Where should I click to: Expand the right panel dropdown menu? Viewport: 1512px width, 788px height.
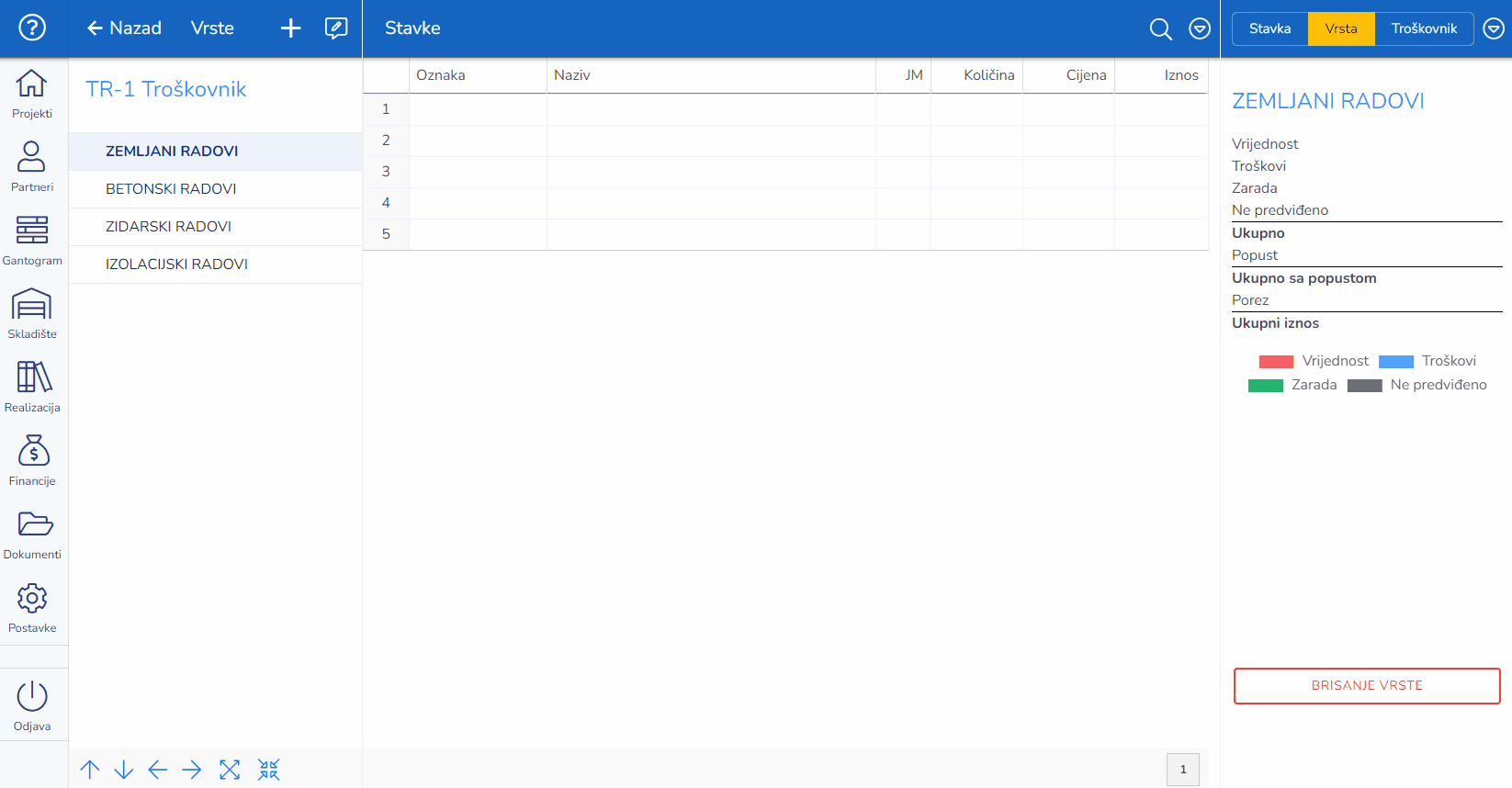1494,28
